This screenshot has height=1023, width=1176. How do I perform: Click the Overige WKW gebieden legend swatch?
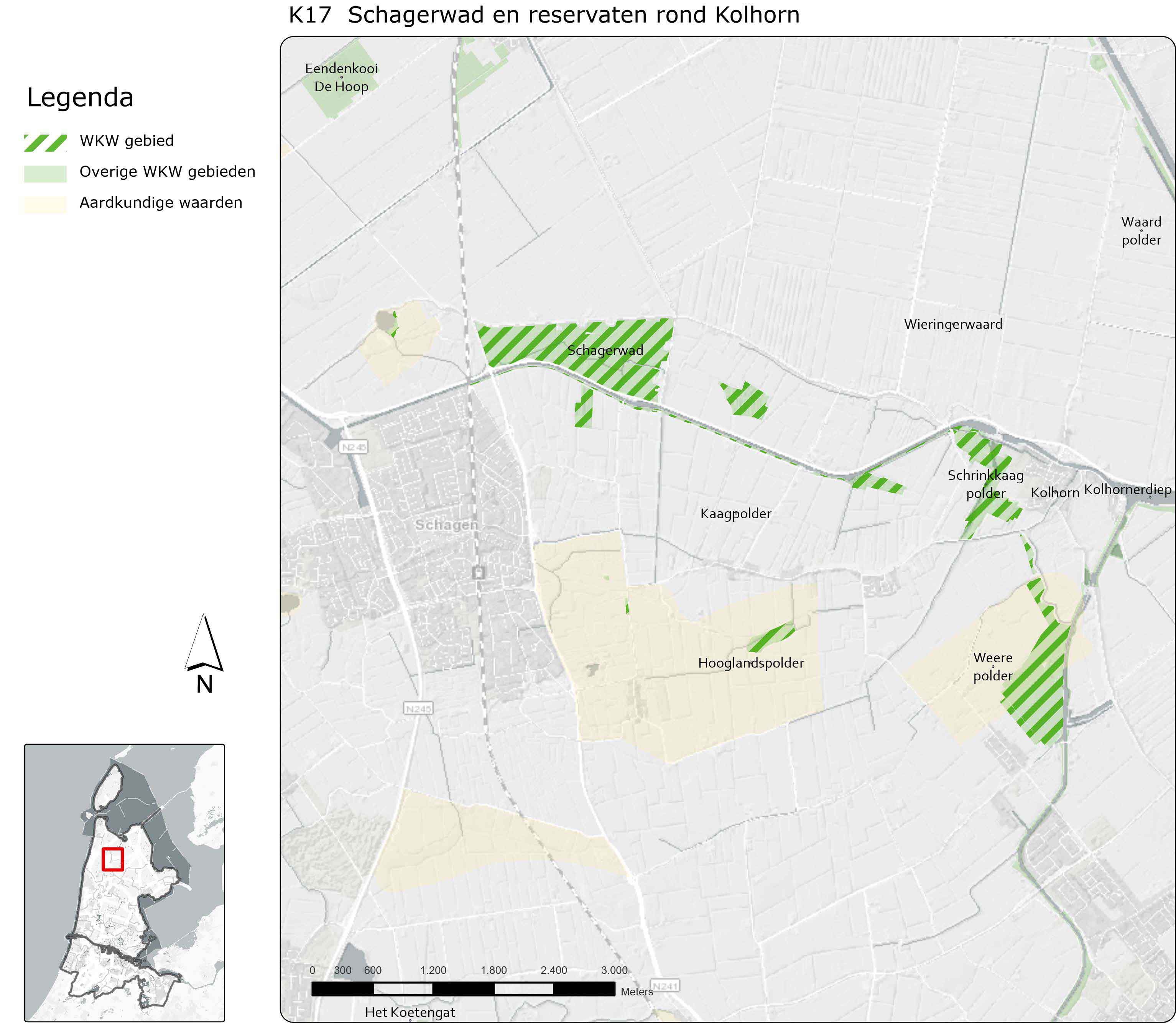(45, 174)
